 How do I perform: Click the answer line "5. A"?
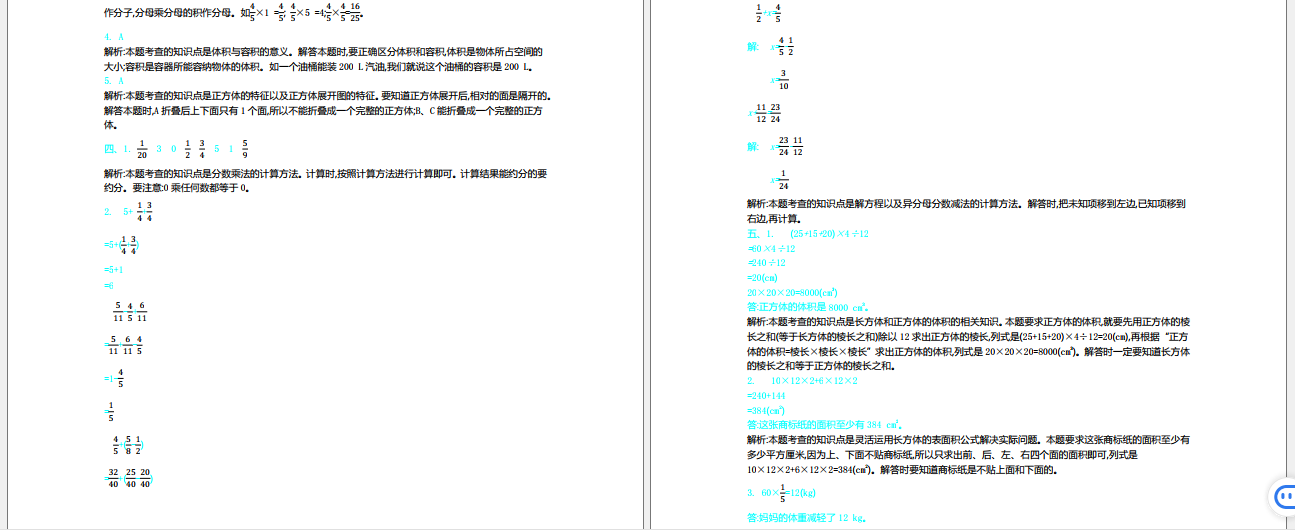pos(114,80)
